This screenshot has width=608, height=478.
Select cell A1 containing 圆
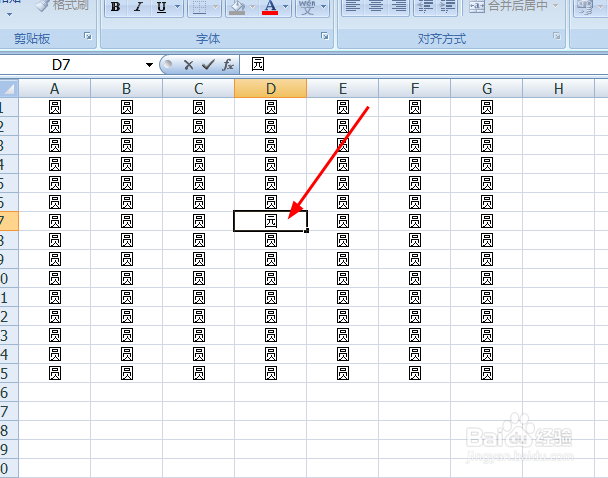point(55,107)
